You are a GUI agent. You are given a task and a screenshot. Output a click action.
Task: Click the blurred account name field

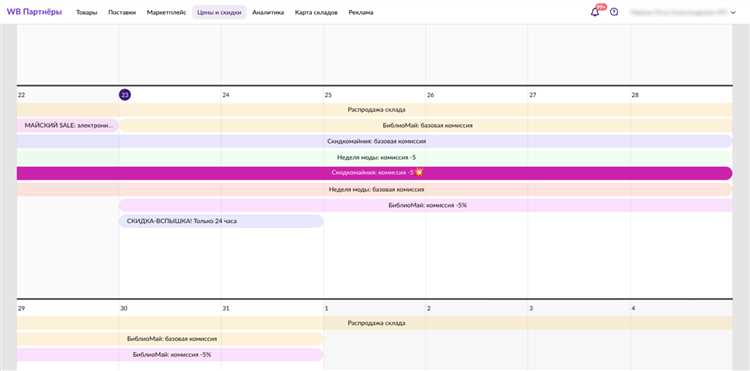pyautogui.click(x=679, y=13)
